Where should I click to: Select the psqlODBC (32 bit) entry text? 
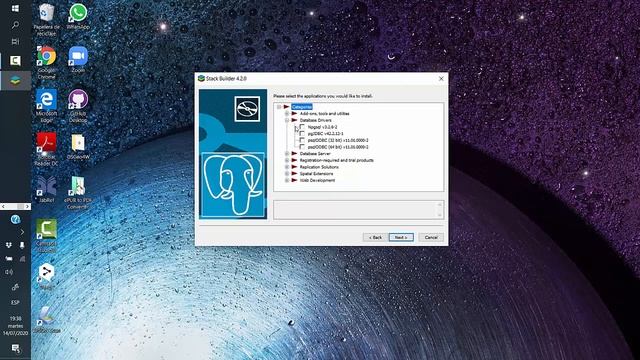(x=338, y=140)
